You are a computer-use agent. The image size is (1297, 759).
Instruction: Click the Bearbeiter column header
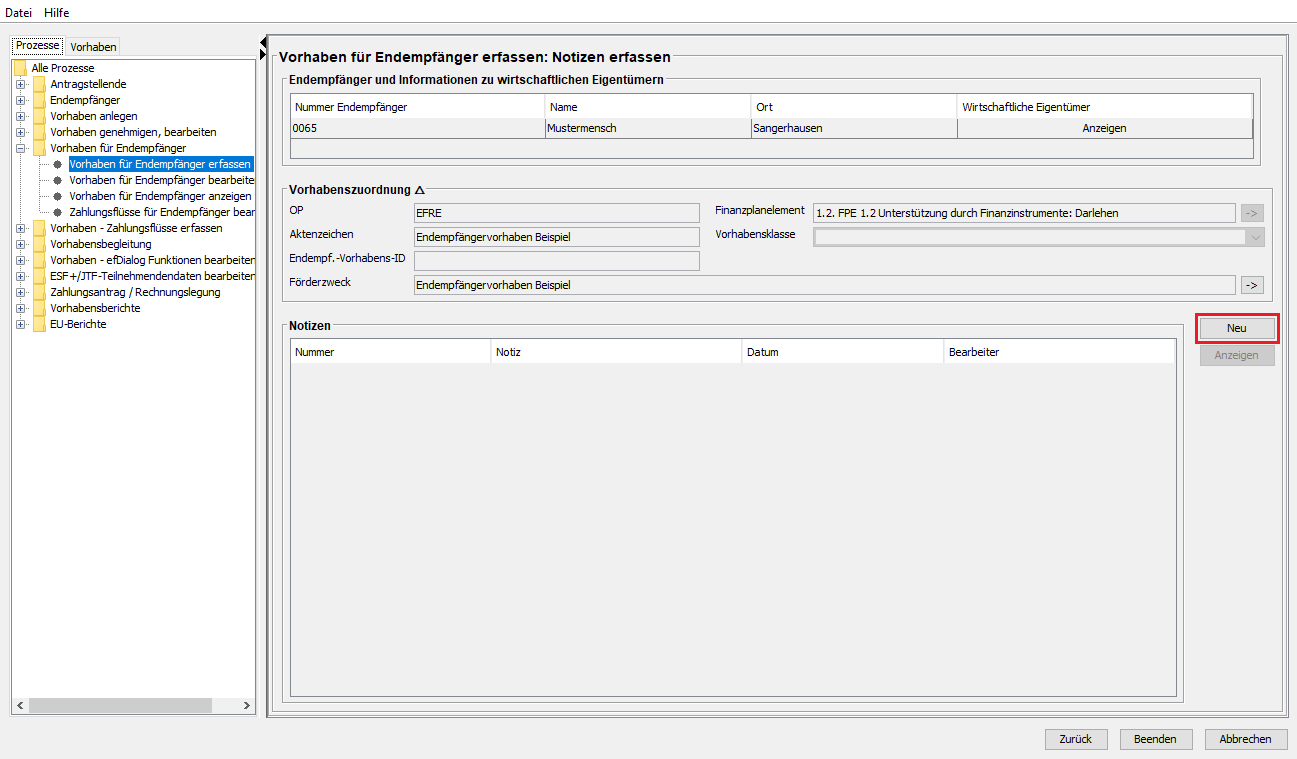point(1059,352)
